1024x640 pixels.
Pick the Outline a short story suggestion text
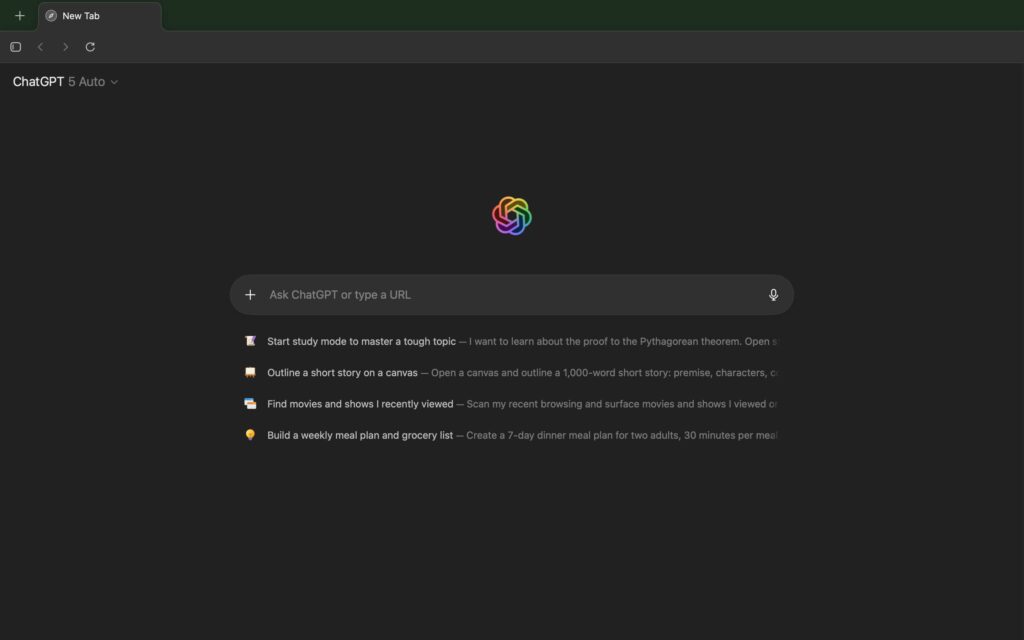point(342,373)
